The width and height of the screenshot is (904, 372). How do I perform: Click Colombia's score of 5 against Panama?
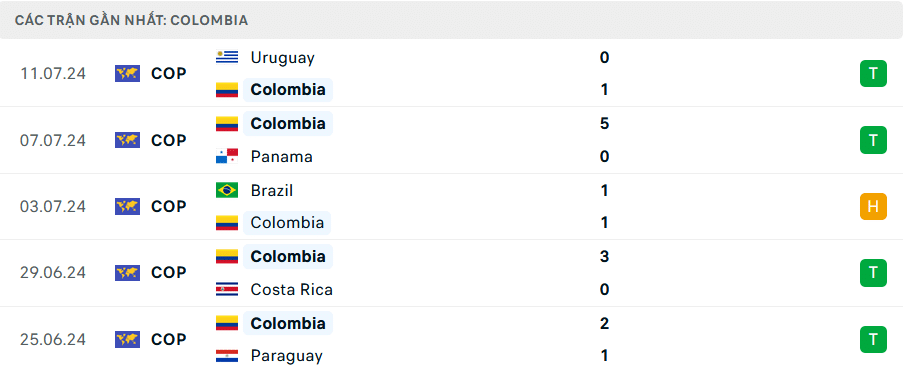(x=604, y=124)
